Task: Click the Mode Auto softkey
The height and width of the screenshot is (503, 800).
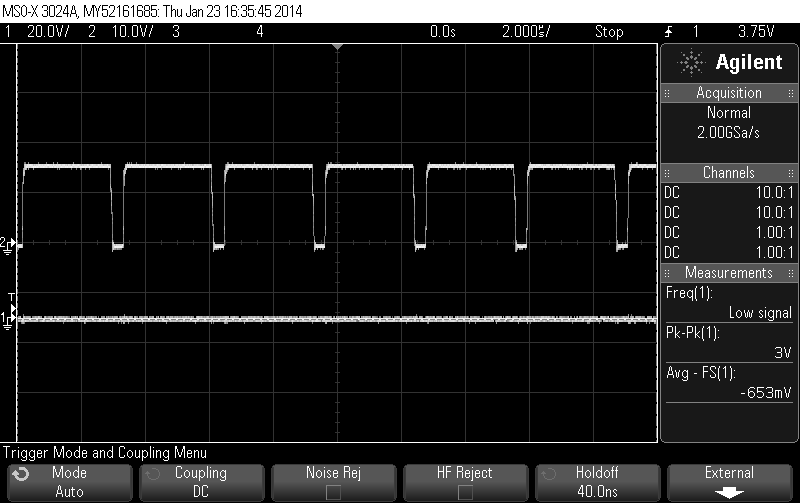Action: click(69, 482)
